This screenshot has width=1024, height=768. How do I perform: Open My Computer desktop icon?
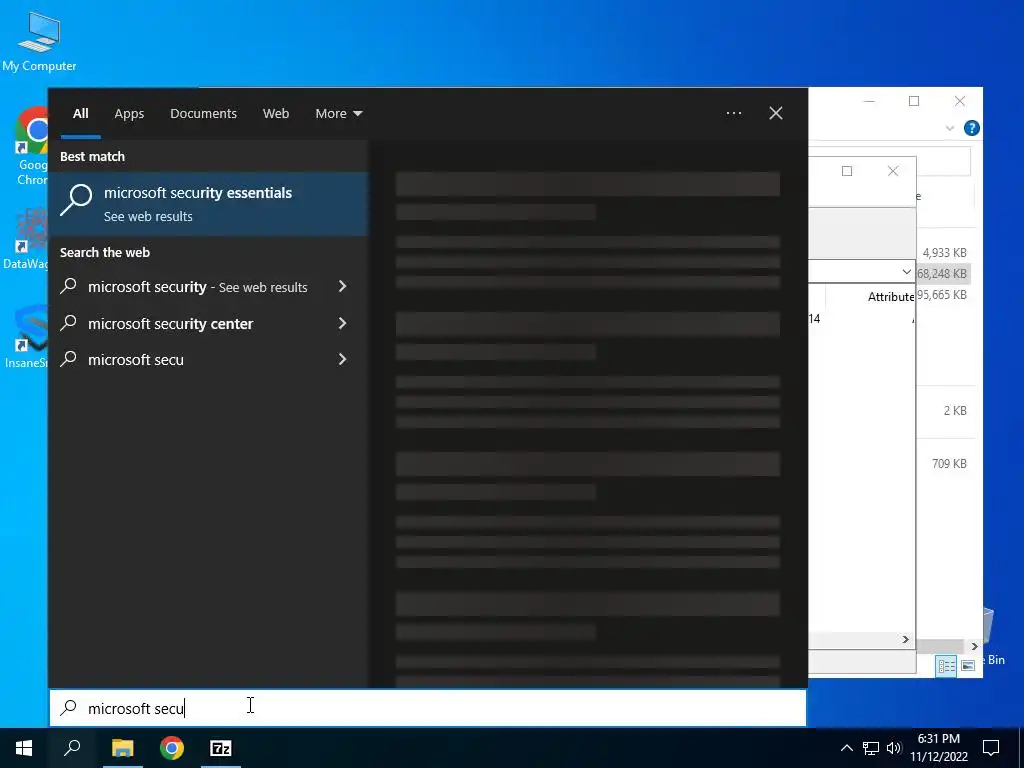[39, 41]
